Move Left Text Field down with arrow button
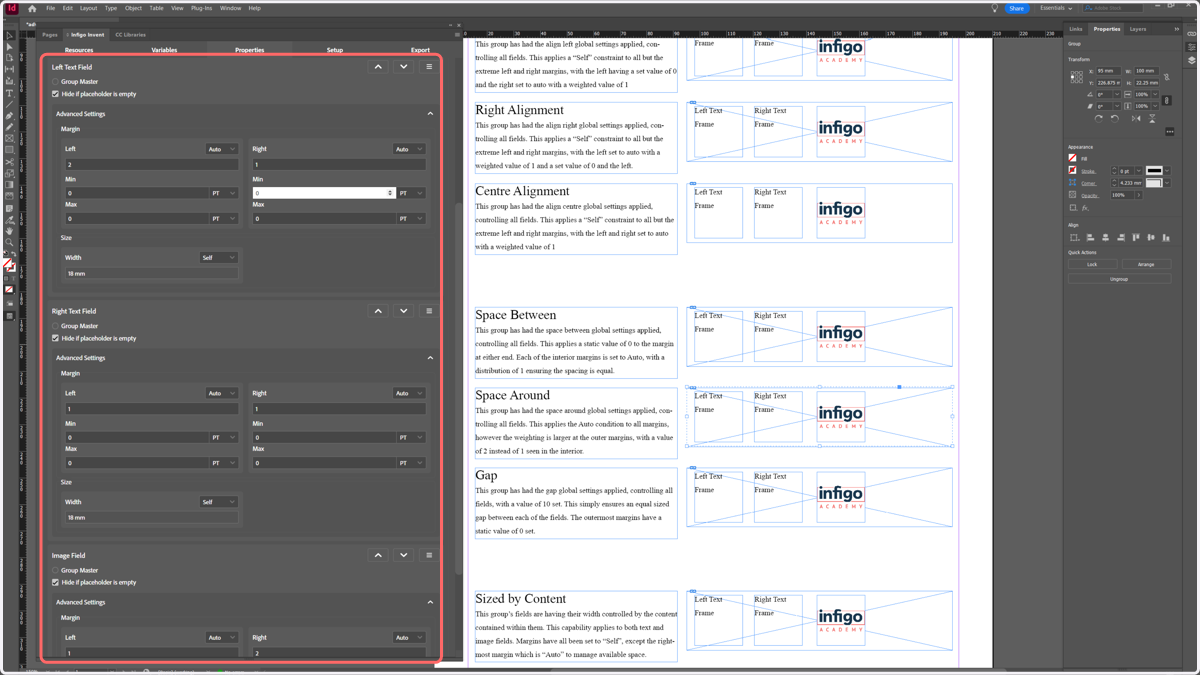1200x675 pixels. [x=404, y=67]
